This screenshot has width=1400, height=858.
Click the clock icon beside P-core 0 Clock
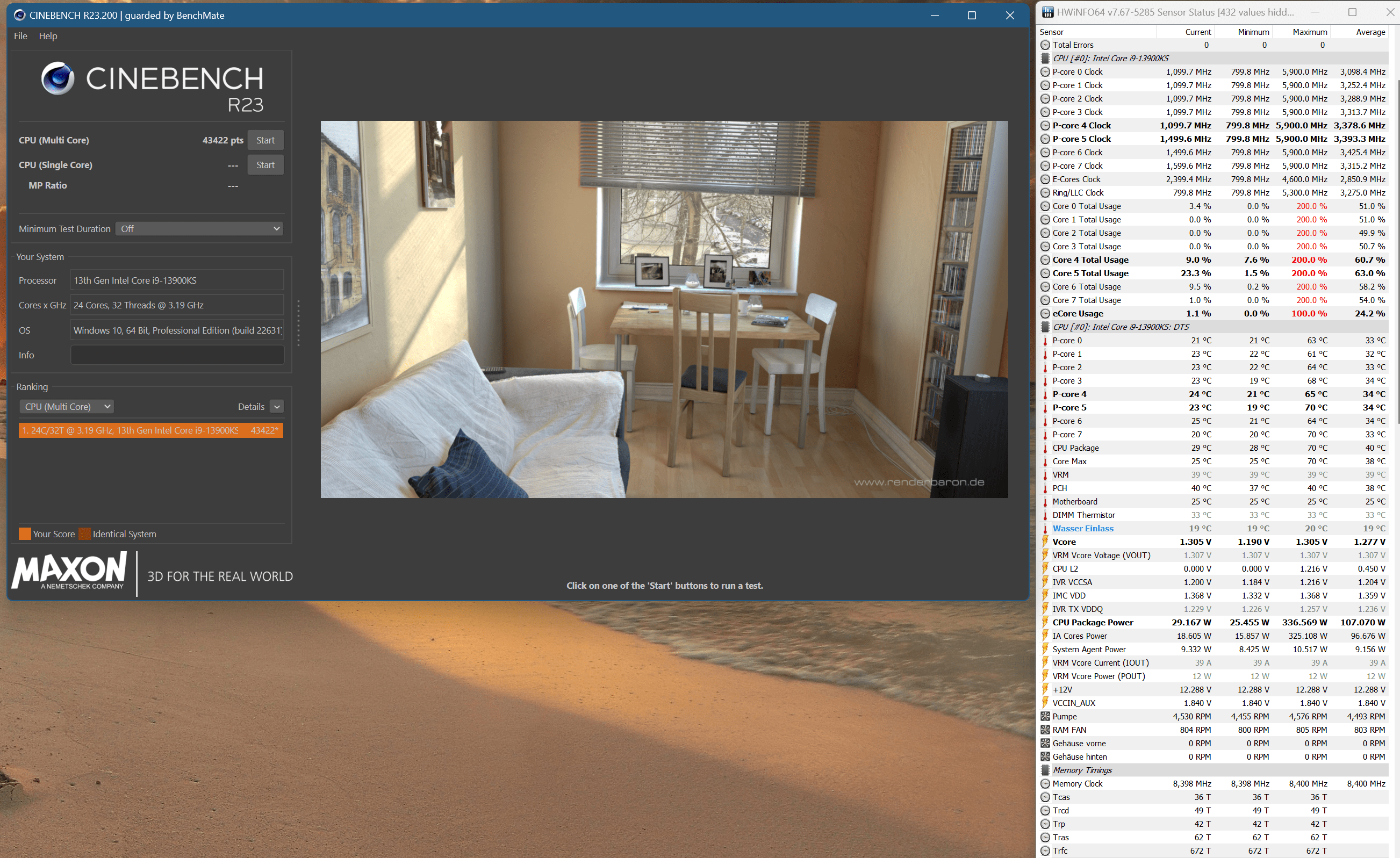(x=1045, y=72)
